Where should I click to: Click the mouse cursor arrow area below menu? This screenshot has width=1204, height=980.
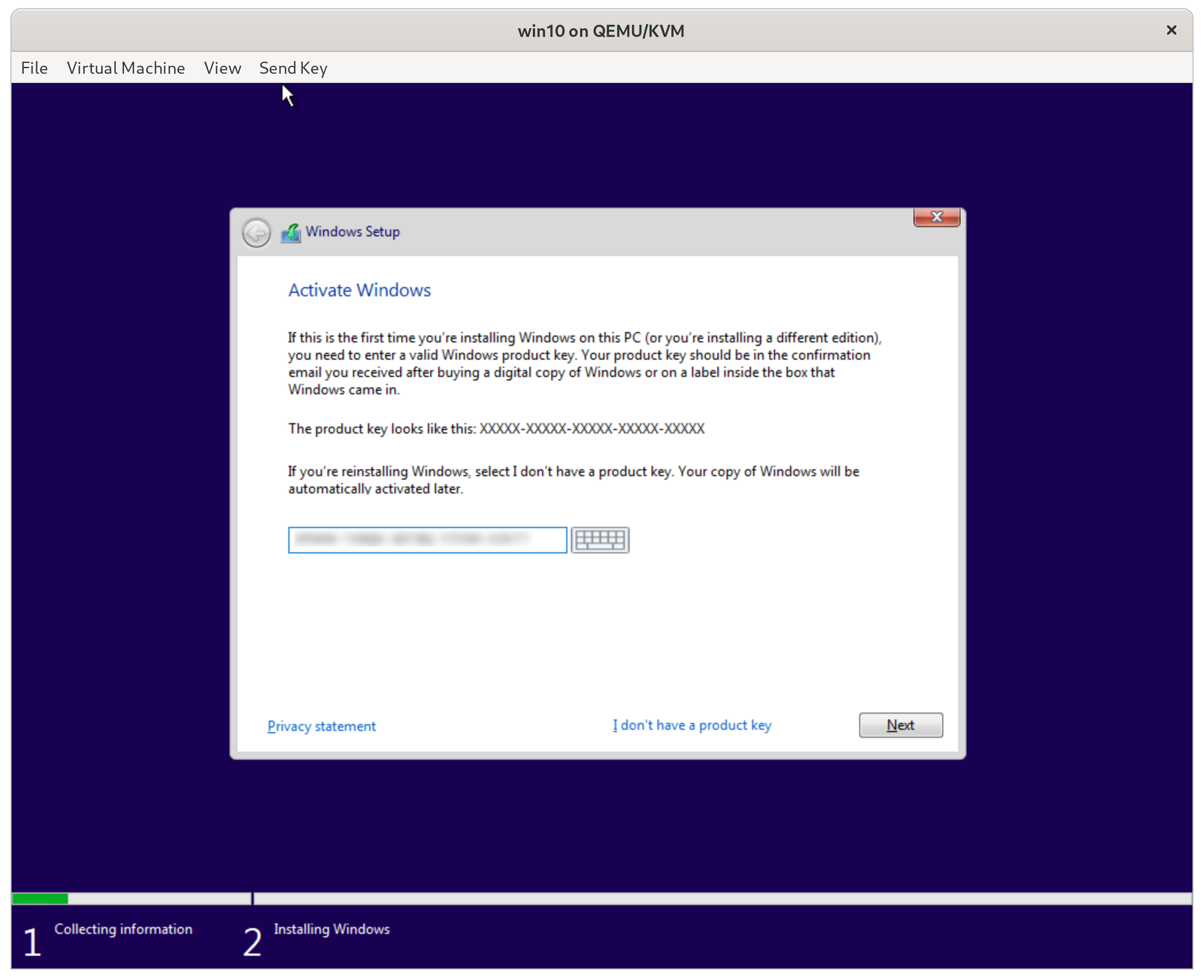click(x=287, y=96)
